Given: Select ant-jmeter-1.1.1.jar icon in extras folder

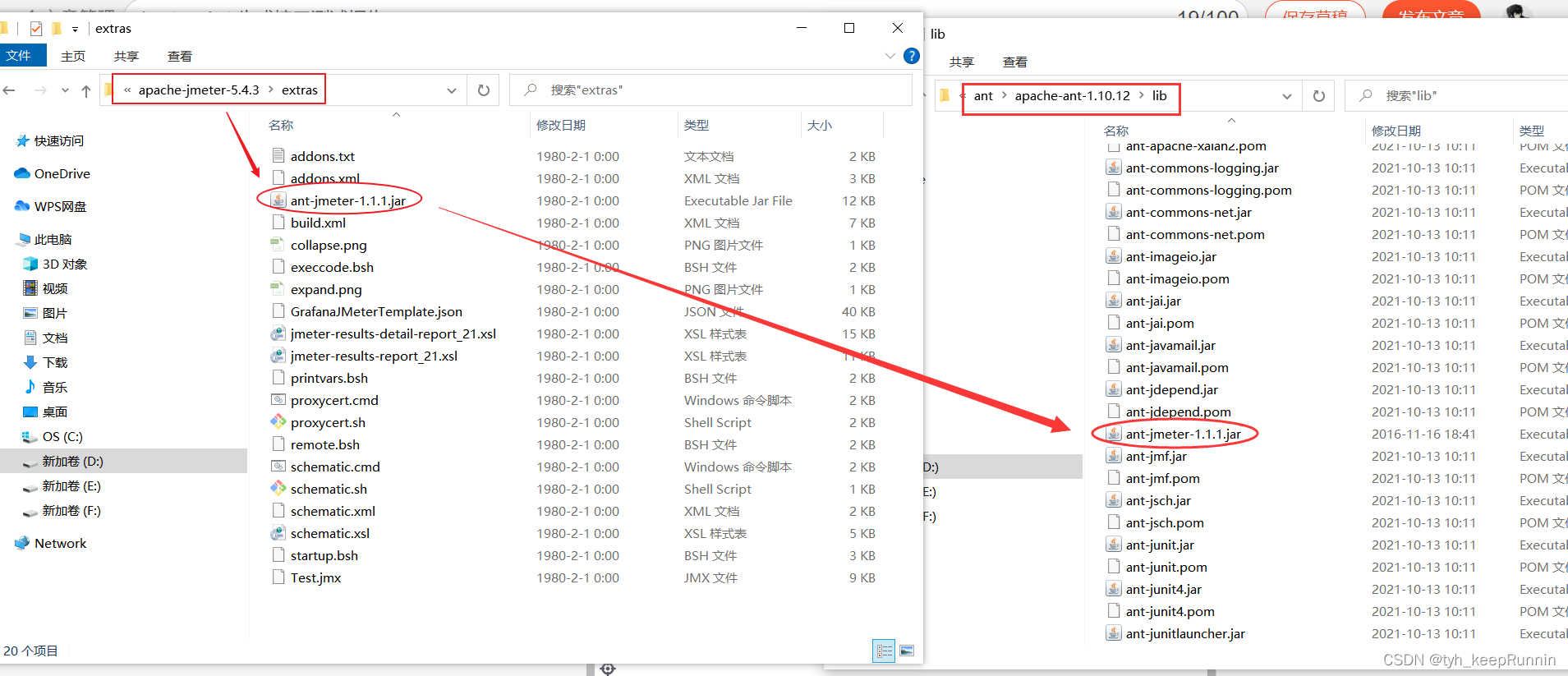Looking at the screenshot, I should pyautogui.click(x=278, y=200).
